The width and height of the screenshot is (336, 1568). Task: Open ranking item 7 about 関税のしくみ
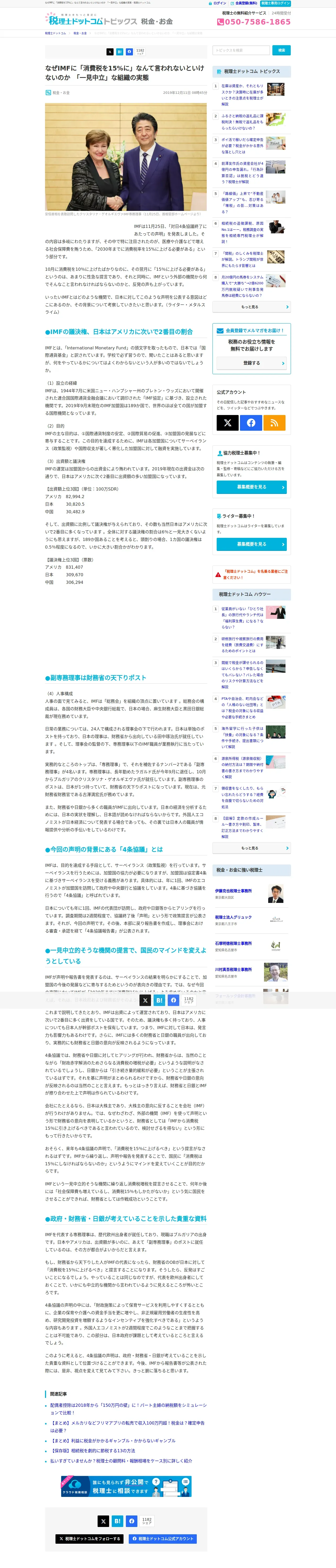[243, 259]
